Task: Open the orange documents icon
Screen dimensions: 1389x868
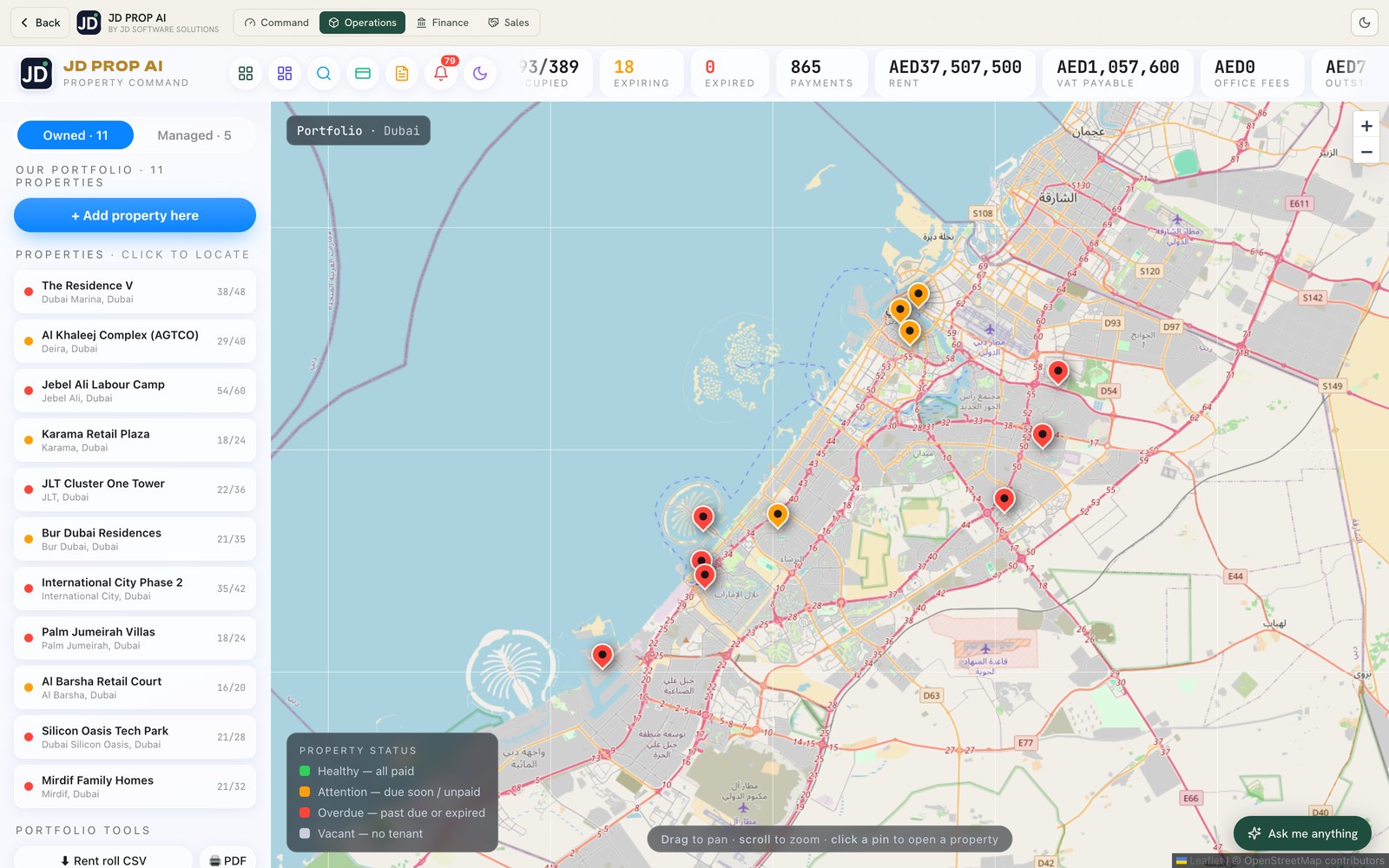Action: tap(402, 74)
